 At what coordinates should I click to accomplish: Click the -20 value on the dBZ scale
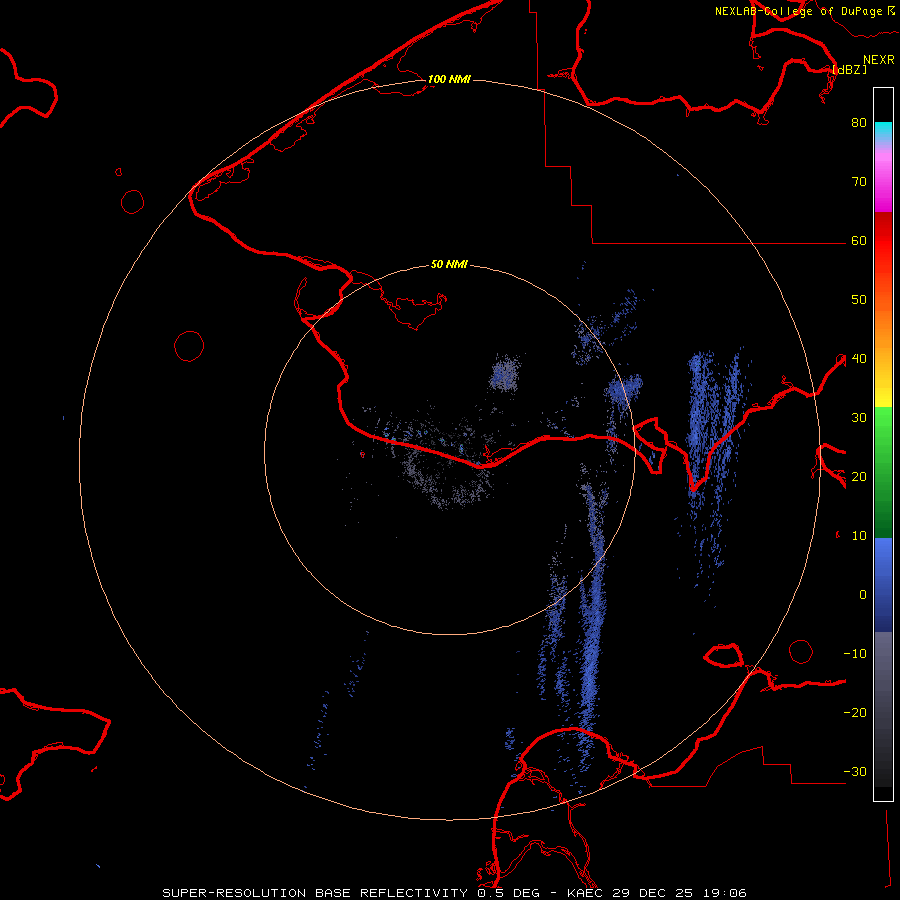855,713
